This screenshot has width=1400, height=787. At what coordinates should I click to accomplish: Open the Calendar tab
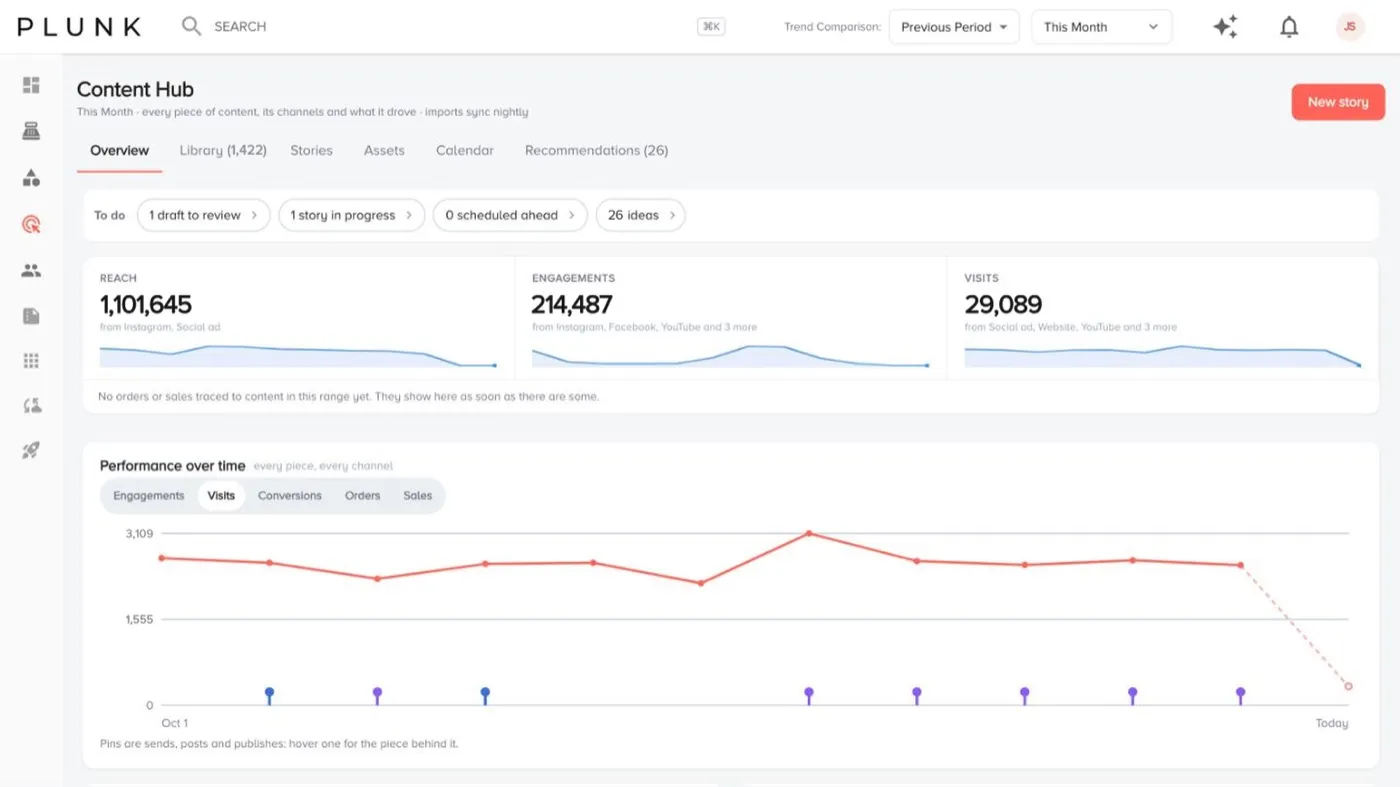[465, 151]
